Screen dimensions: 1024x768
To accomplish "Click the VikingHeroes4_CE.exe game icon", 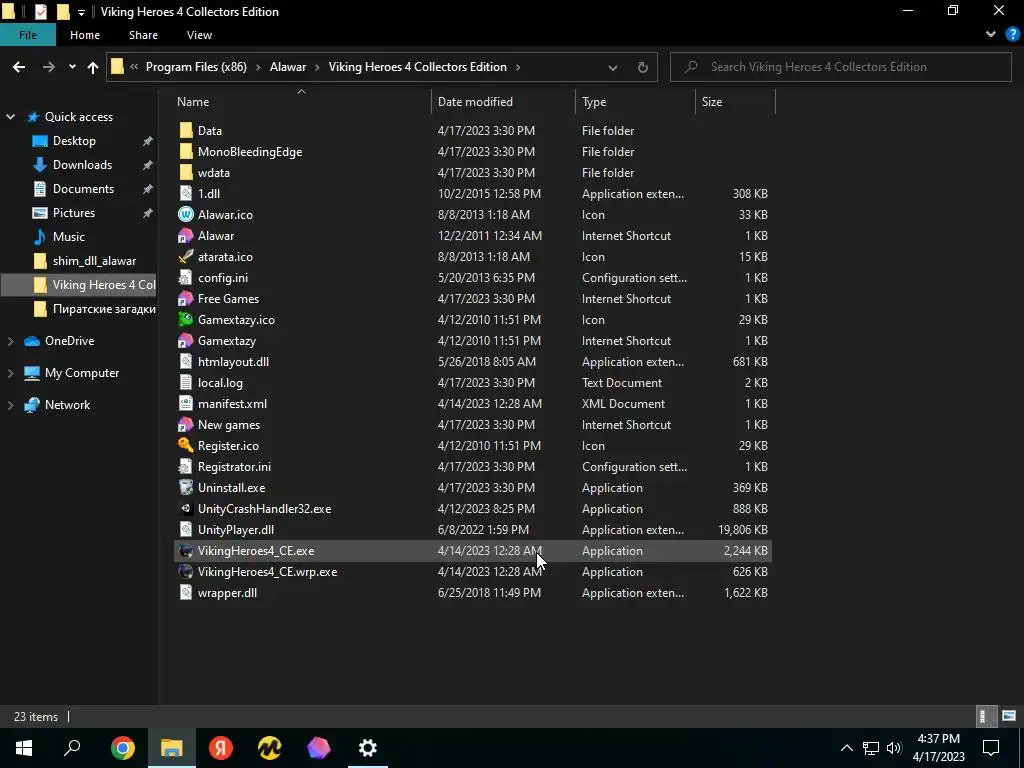I will click(186, 551).
